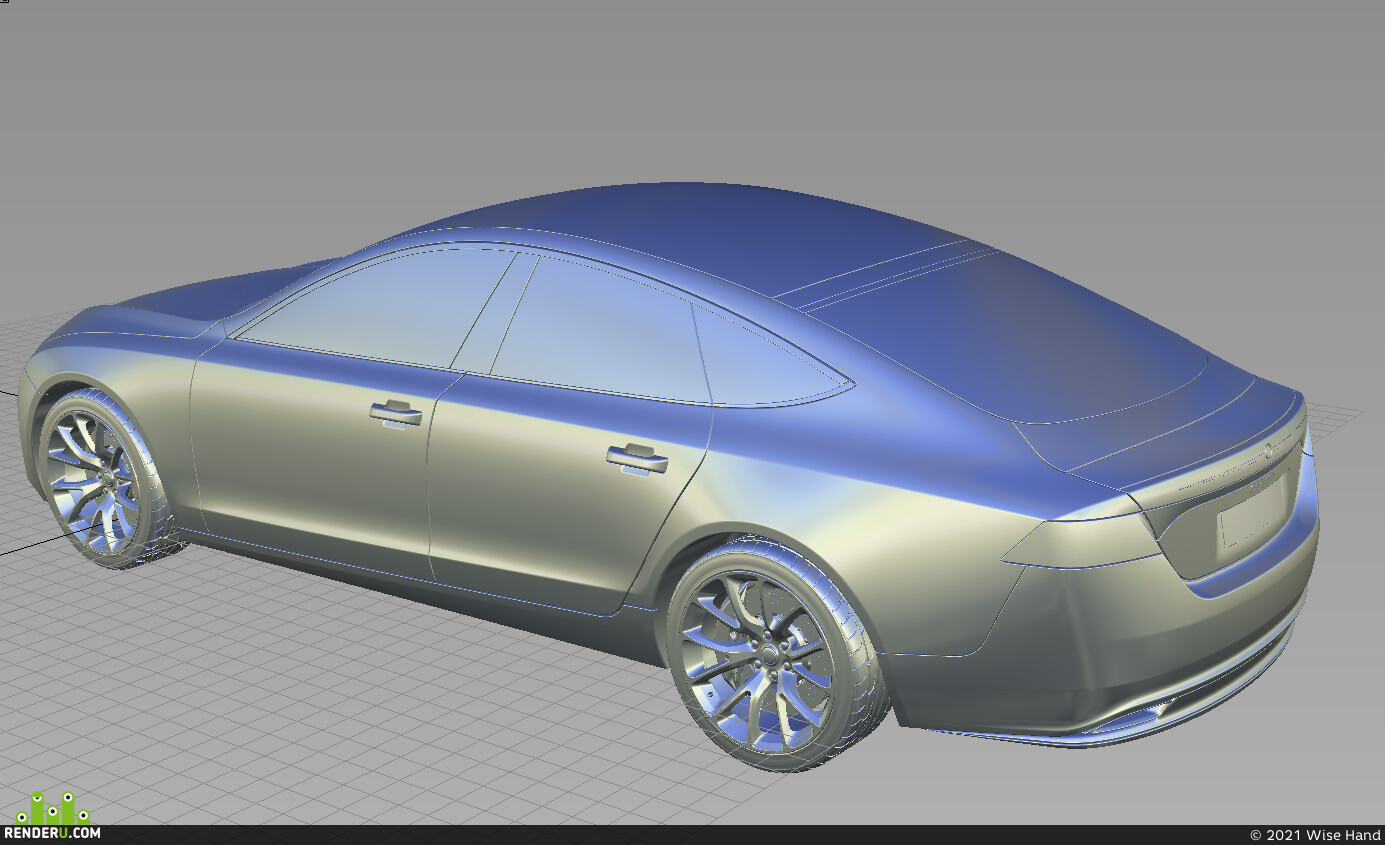This screenshot has width=1385, height=845.
Task: Click the rear door handle
Action: pyautogui.click(x=637, y=459)
